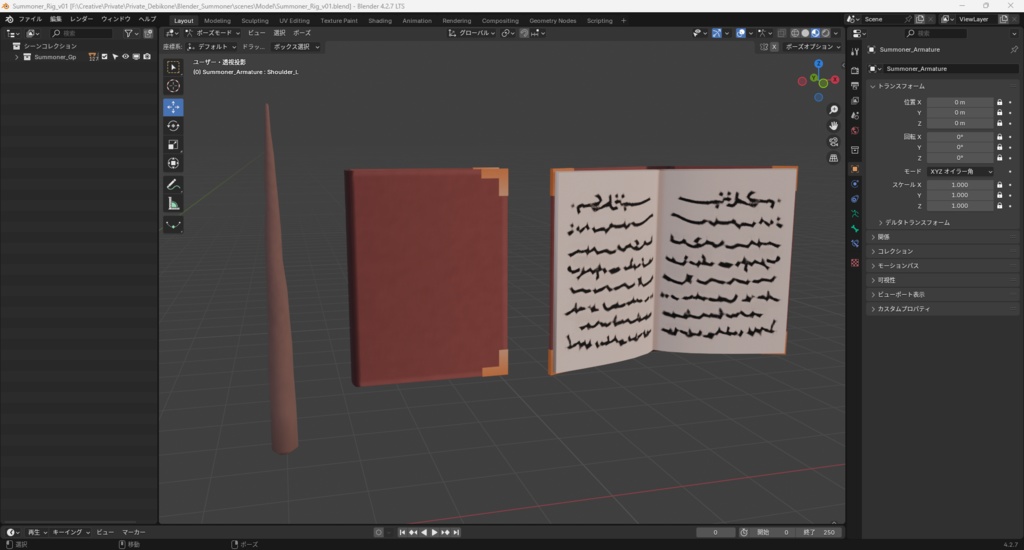The width and height of the screenshot is (1024, 550).
Task: Open the Bone Constraints properties tab
Action: click(855, 244)
